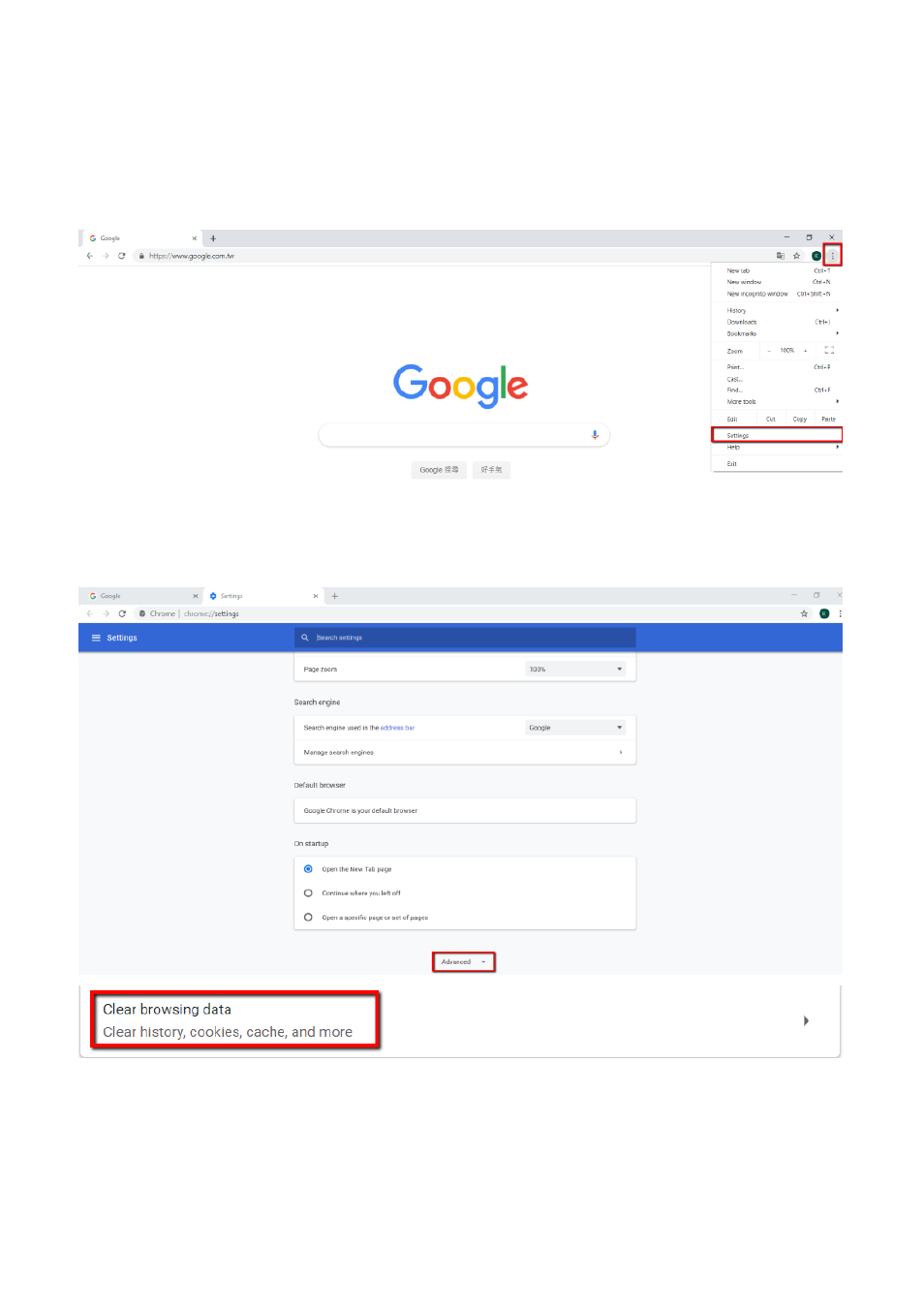
Task: Click the translate icon in the google.com.tw address bar
Action: tap(780, 256)
